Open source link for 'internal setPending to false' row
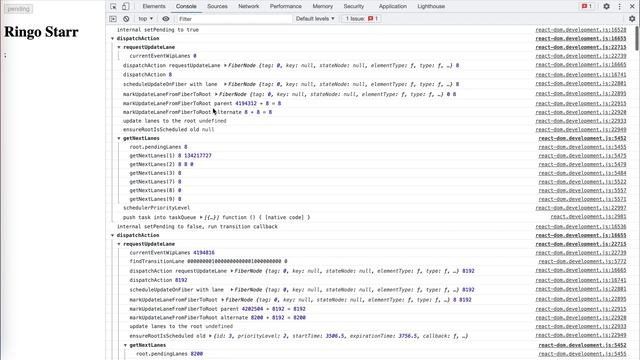Screen dimensions: 640x360 580,227
